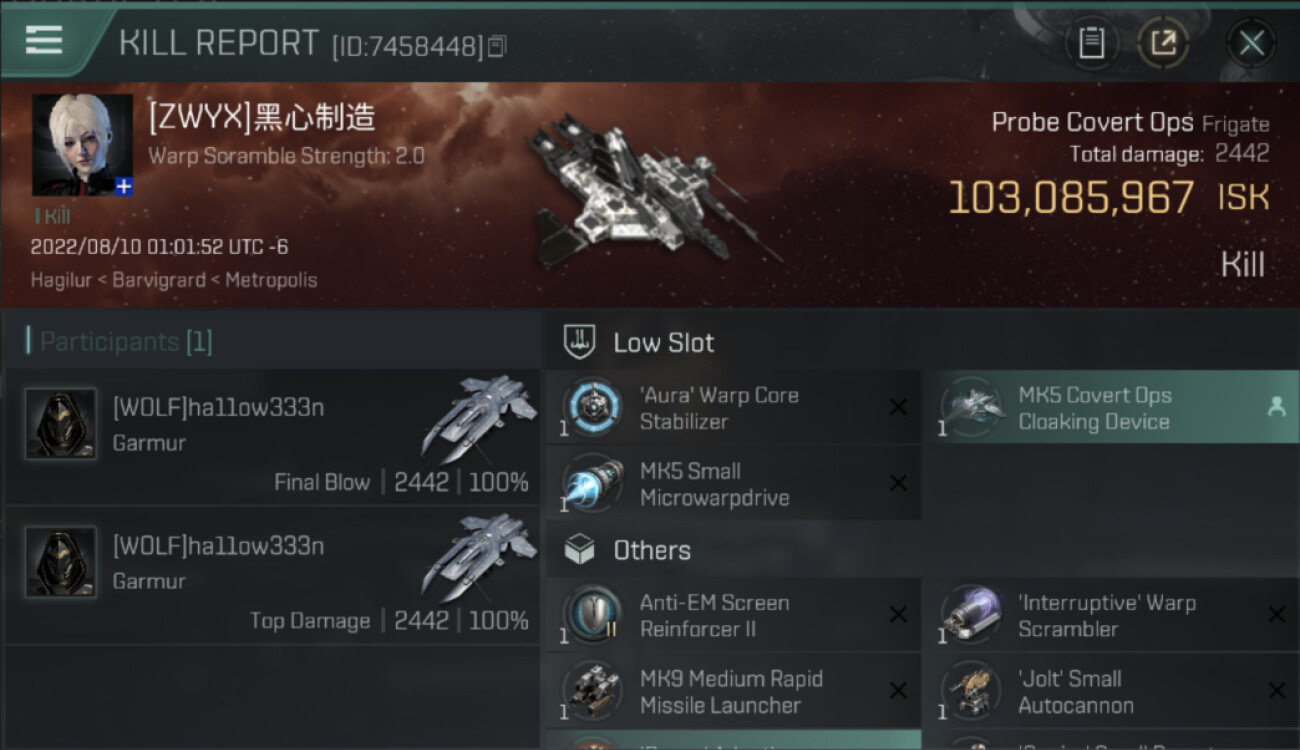Screen dimensions: 1300x750
Task: Open Anti-EM Screen Reinforcer II item
Action: tap(732, 616)
